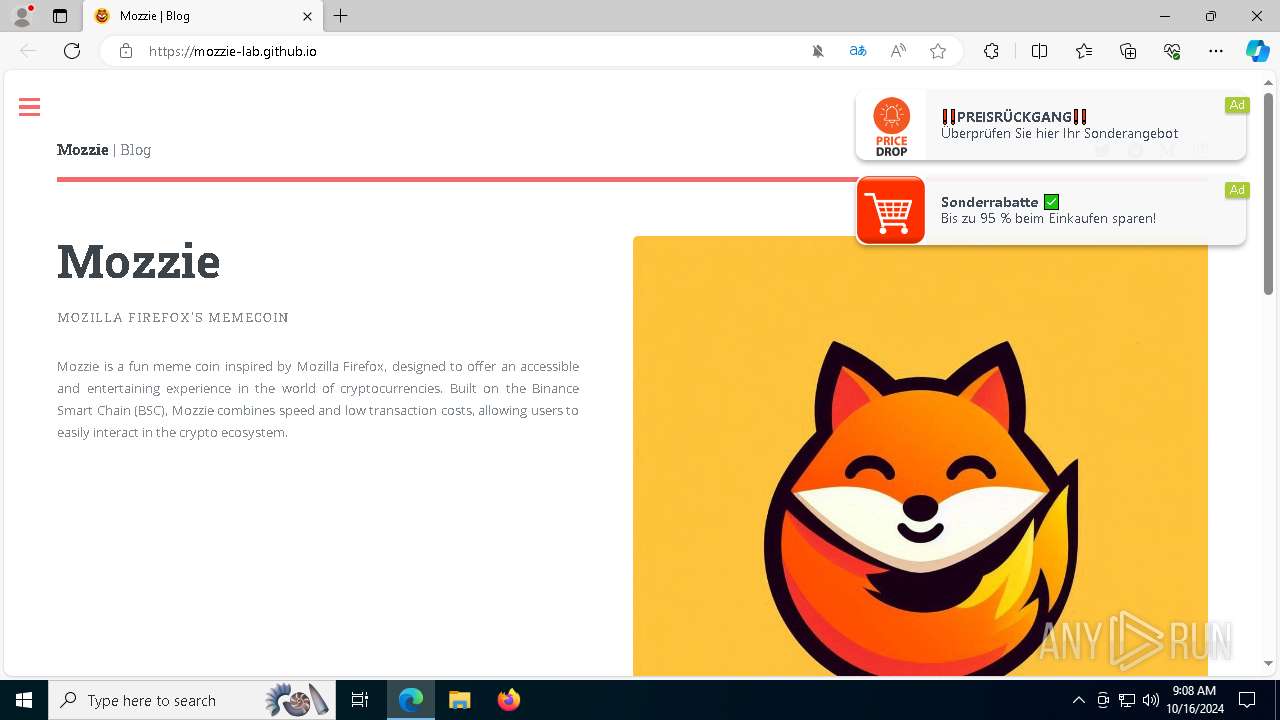1280x720 pixels.
Task: Click the Ad label on Sonderrabatte notification
Action: pyautogui.click(x=1237, y=190)
